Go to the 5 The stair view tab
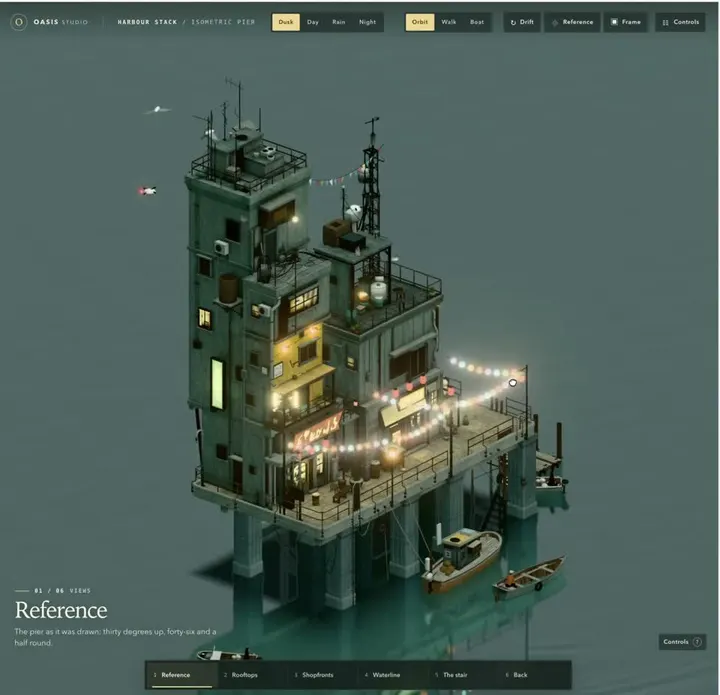The image size is (720, 695). [x=463, y=675]
